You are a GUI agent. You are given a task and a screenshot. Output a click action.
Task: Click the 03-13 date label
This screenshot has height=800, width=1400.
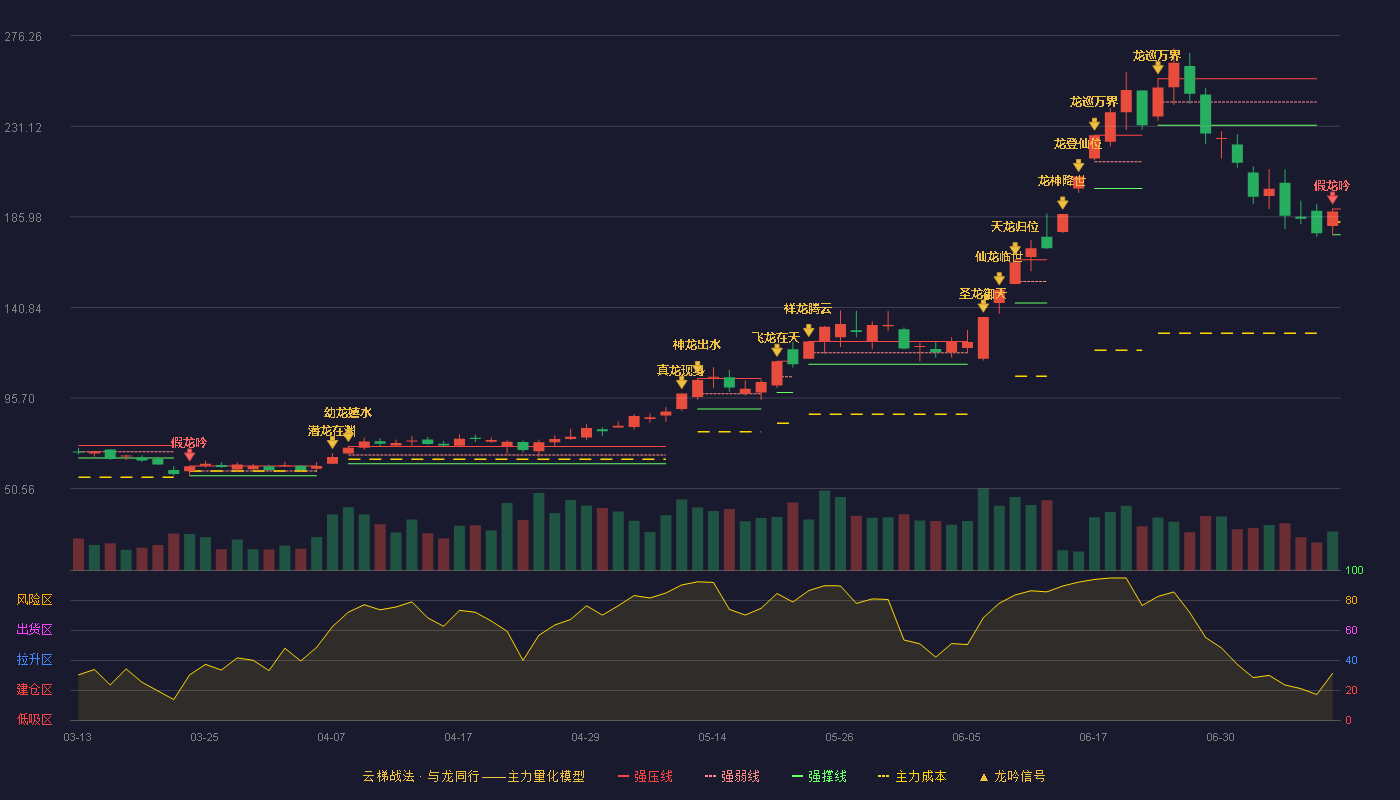(x=77, y=737)
